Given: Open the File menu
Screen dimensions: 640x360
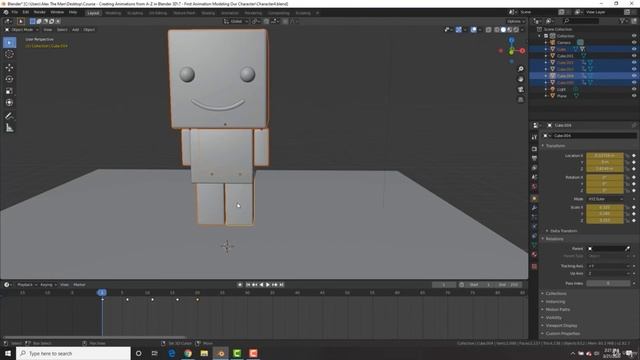Looking at the screenshot, I should tap(15, 12).
